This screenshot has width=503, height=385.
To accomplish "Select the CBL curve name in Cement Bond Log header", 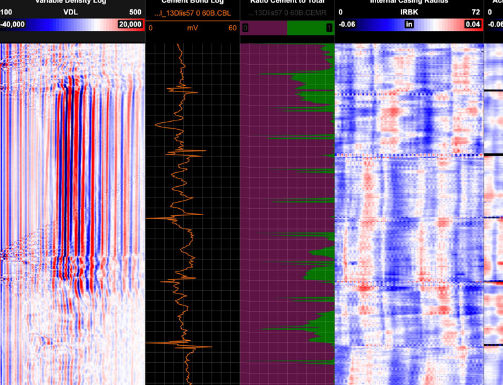I will 193,14.
